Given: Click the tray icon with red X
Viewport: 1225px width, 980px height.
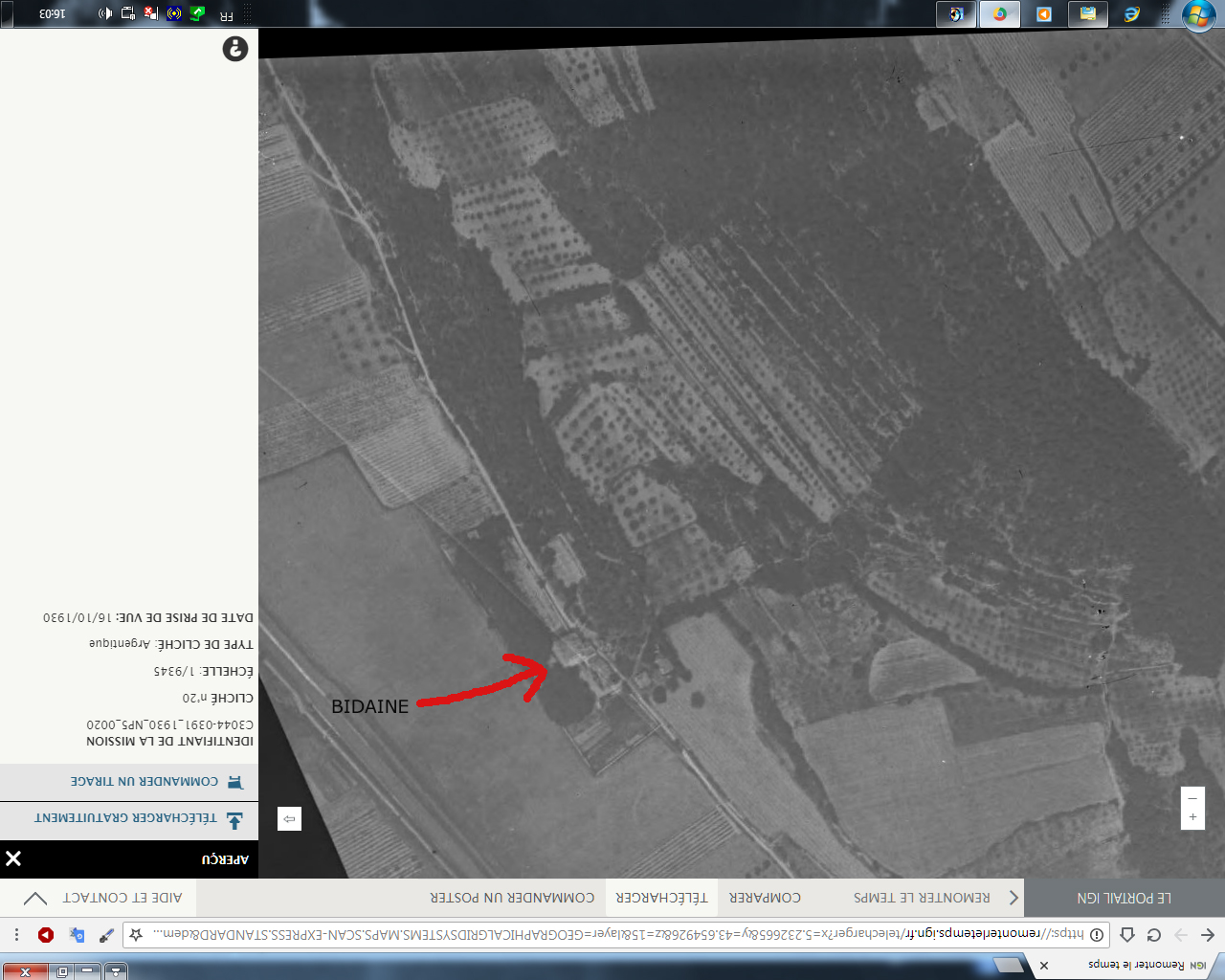Looking at the screenshot, I should click(x=151, y=13).
